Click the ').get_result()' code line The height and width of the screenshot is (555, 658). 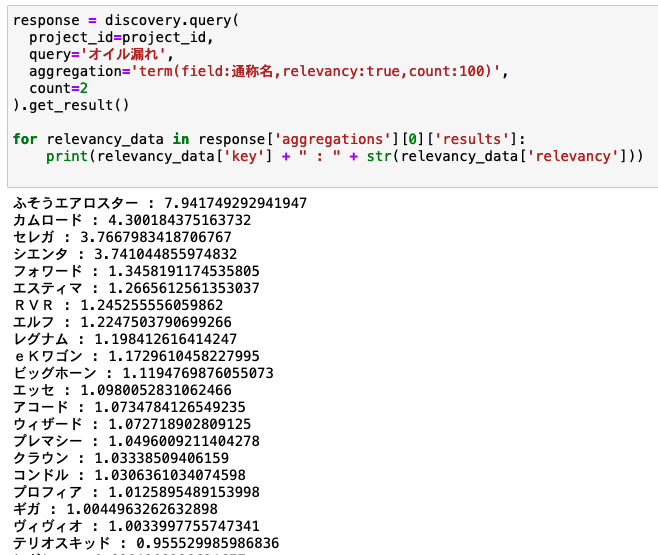[71, 105]
